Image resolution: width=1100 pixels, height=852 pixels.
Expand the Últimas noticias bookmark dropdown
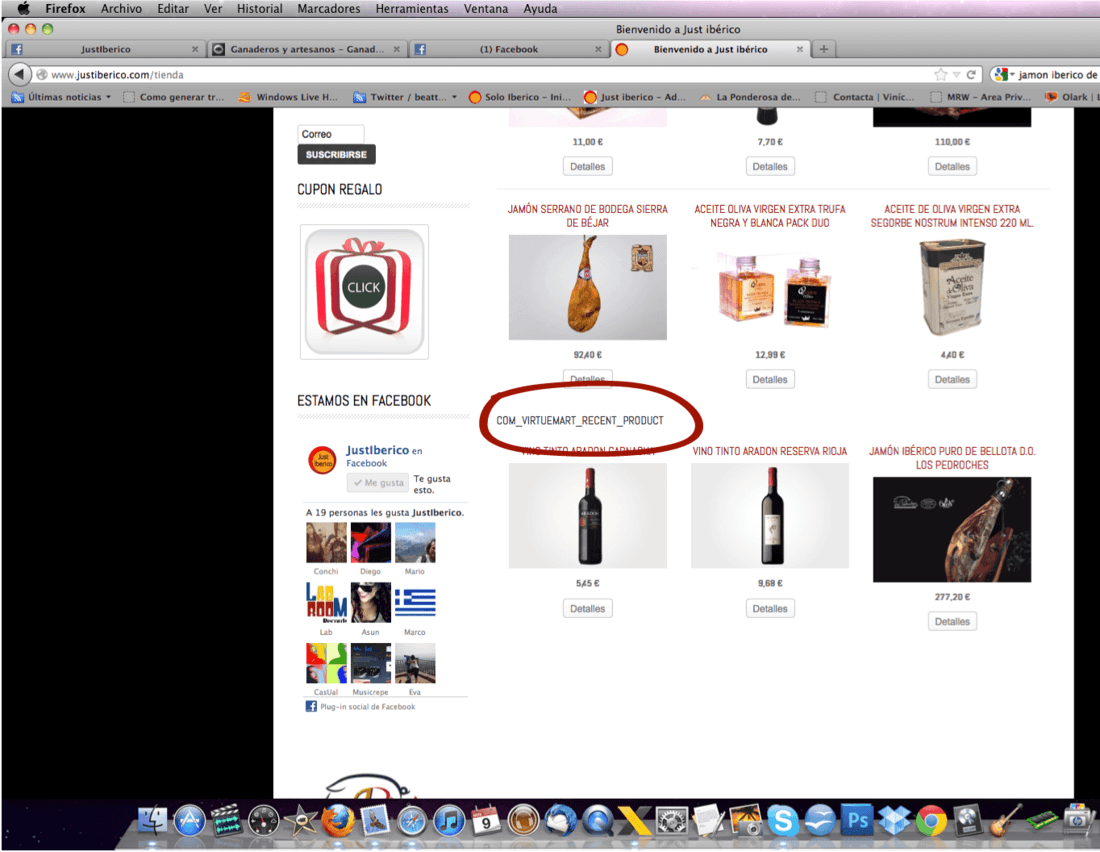click(x=108, y=98)
